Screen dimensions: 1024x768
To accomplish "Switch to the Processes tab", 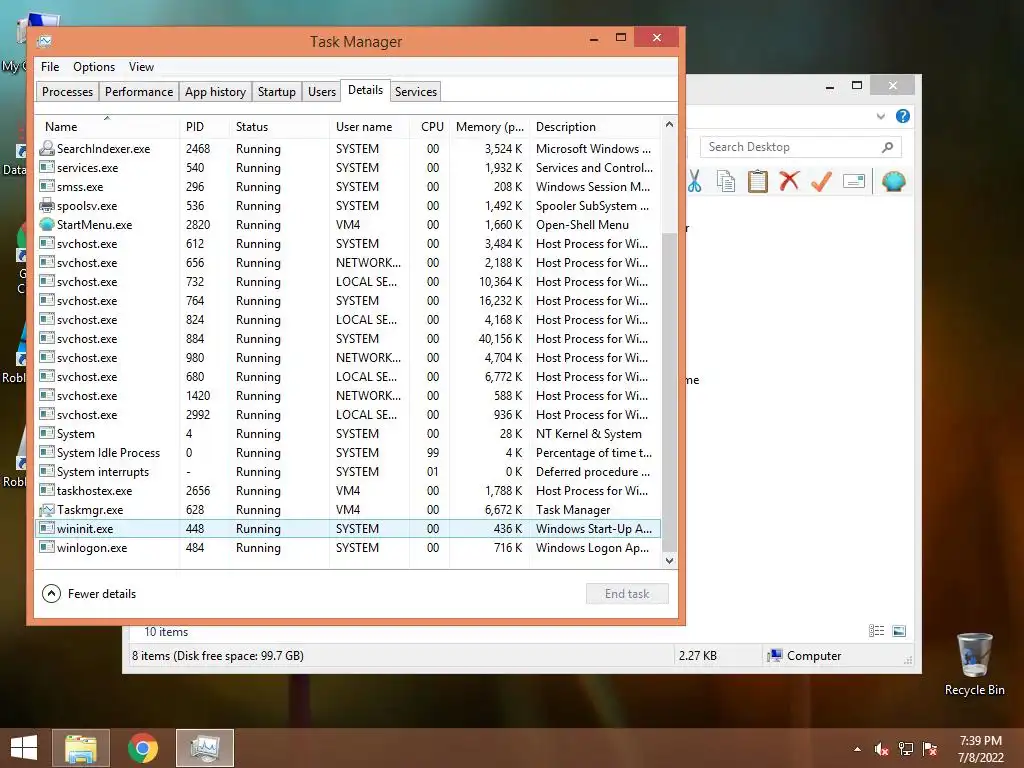I will pos(67,91).
